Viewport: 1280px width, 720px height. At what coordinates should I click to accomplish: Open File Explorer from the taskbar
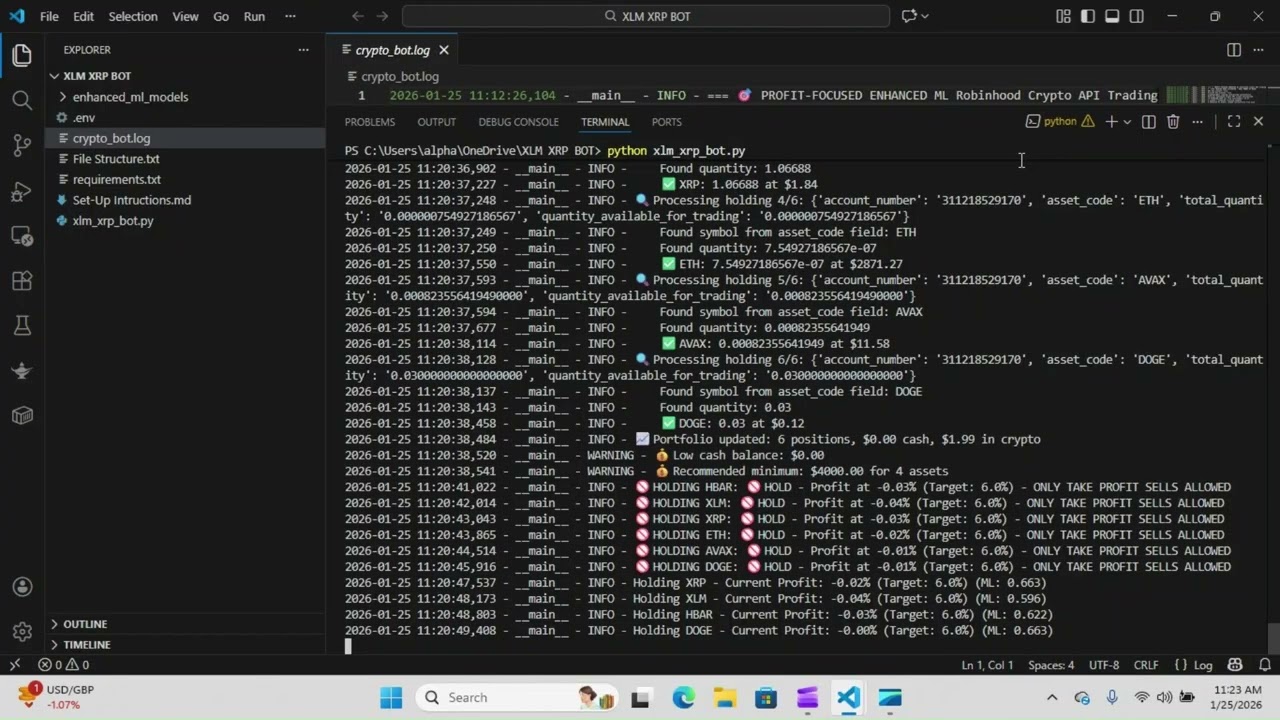(x=725, y=697)
